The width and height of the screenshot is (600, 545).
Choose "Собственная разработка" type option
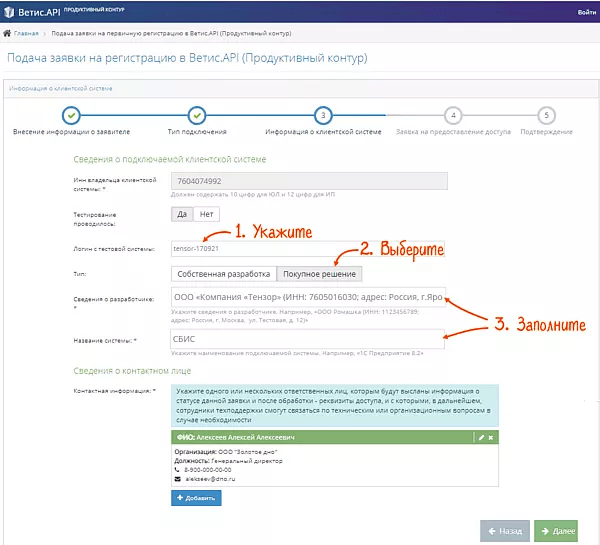(222, 273)
